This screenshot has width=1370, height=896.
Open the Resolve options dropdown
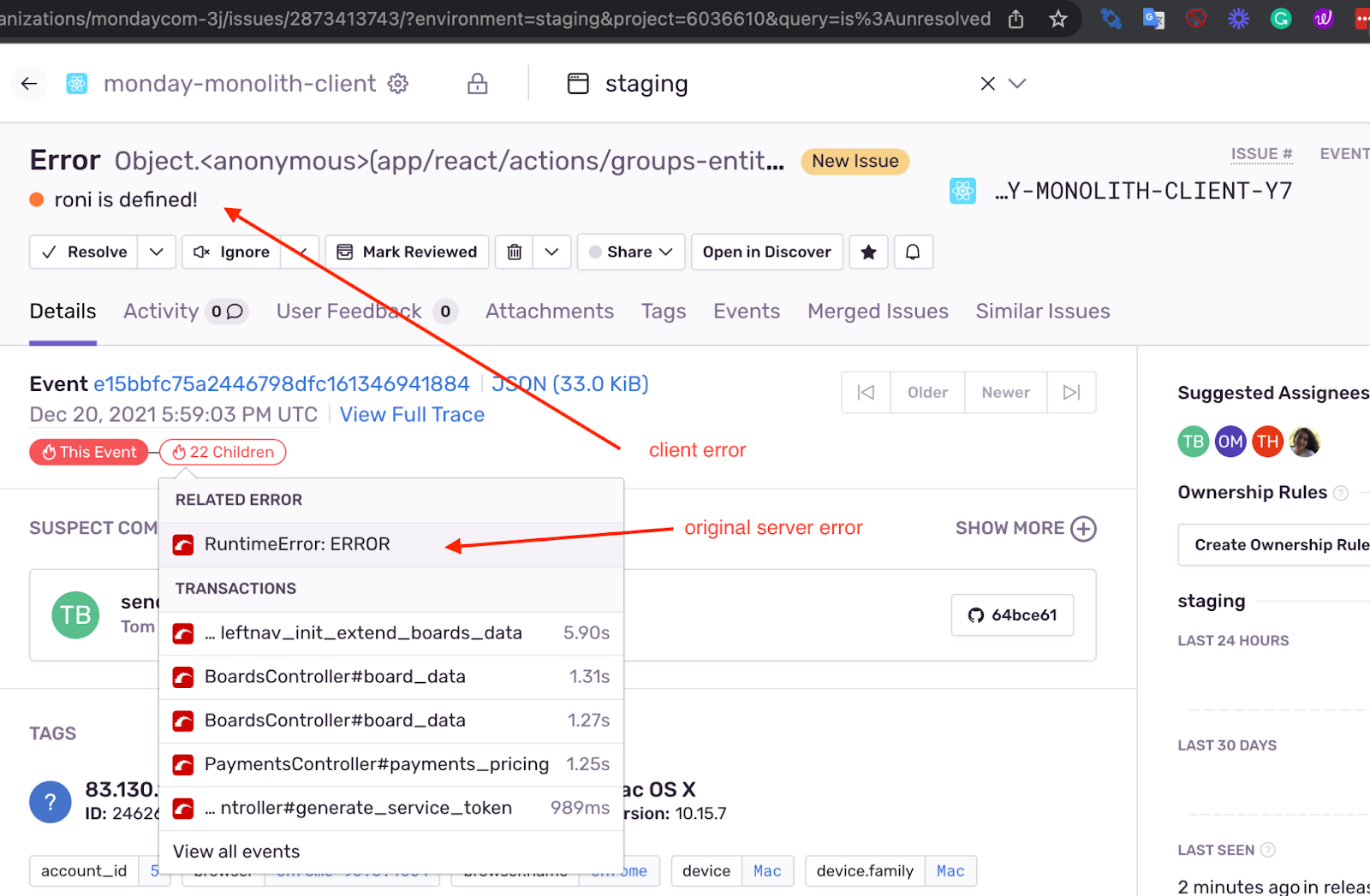click(157, 252)
